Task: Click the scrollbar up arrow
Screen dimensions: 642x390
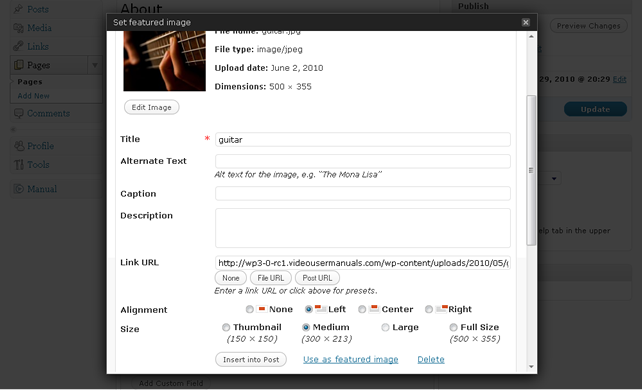Action: click(531, 36)
